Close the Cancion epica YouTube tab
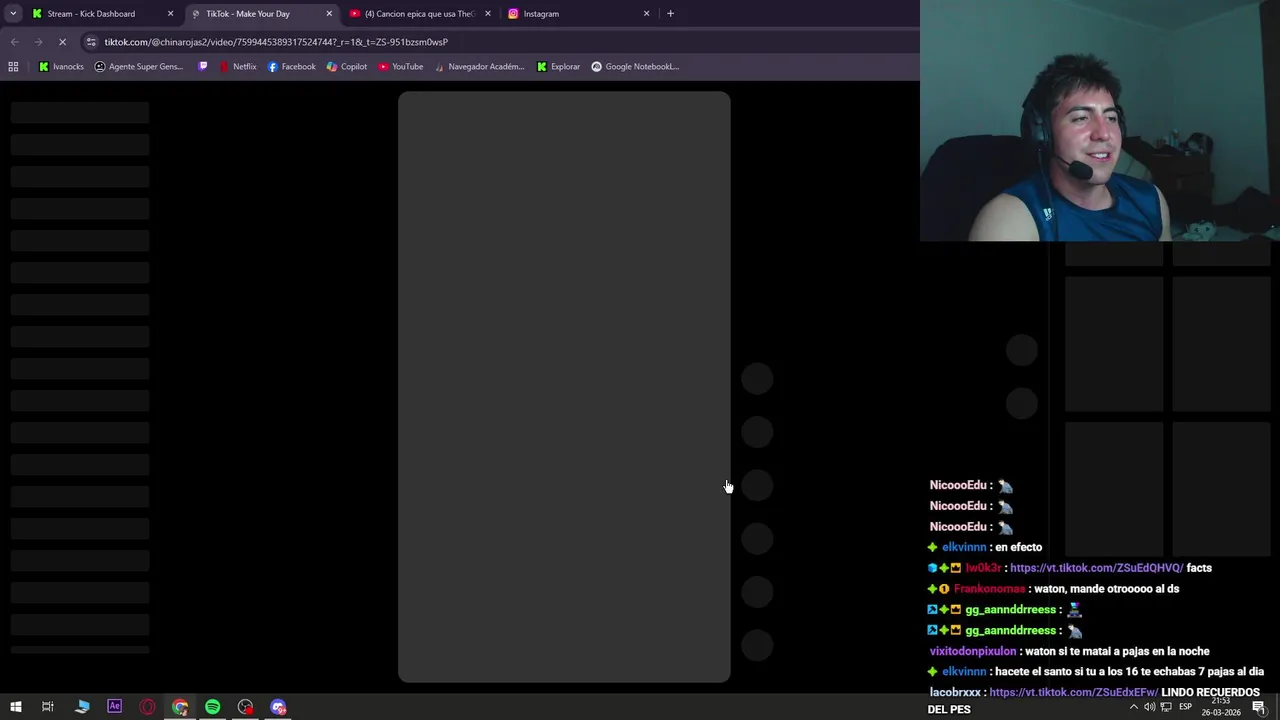 488,14
